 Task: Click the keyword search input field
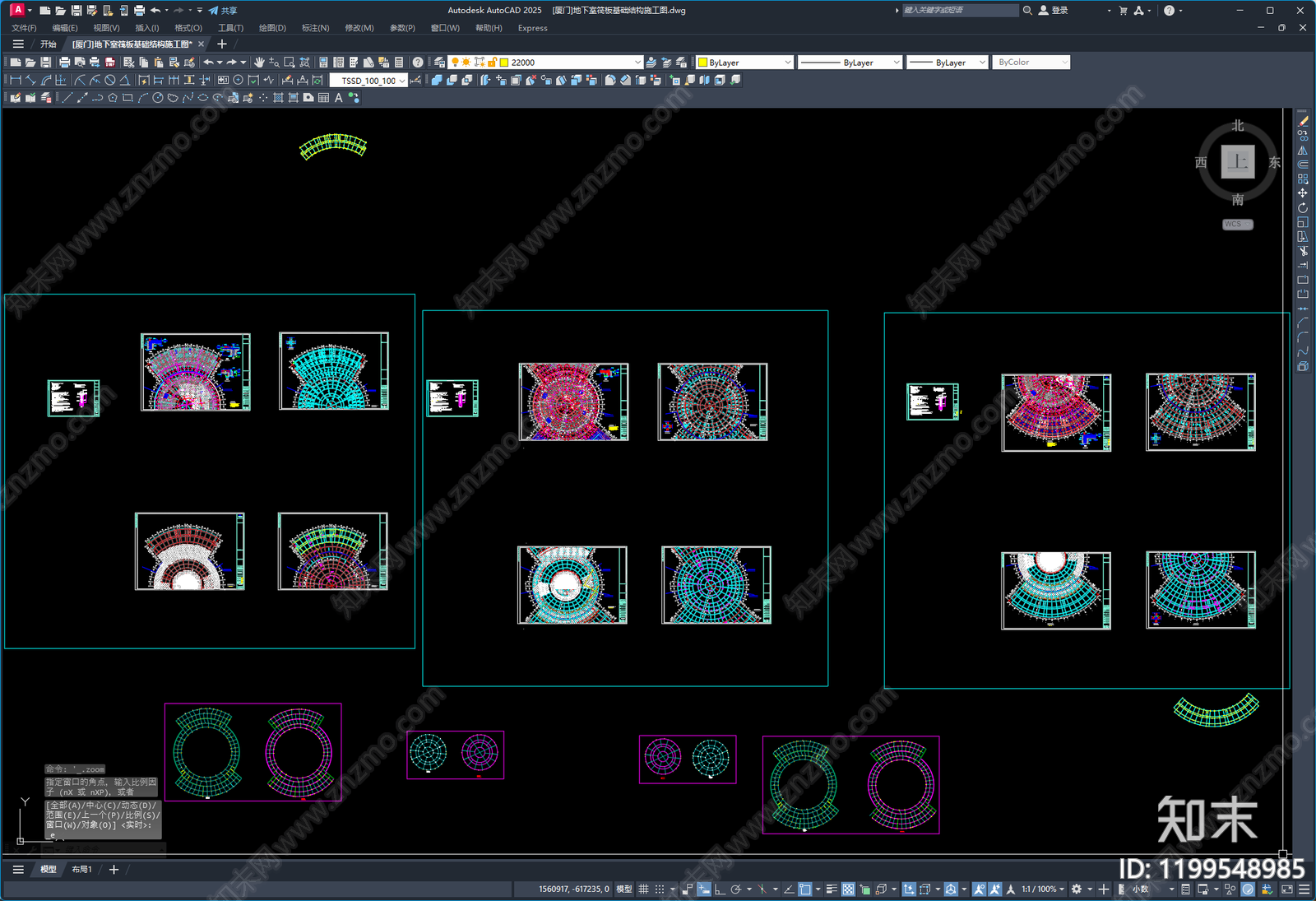(x=960, y=11)
